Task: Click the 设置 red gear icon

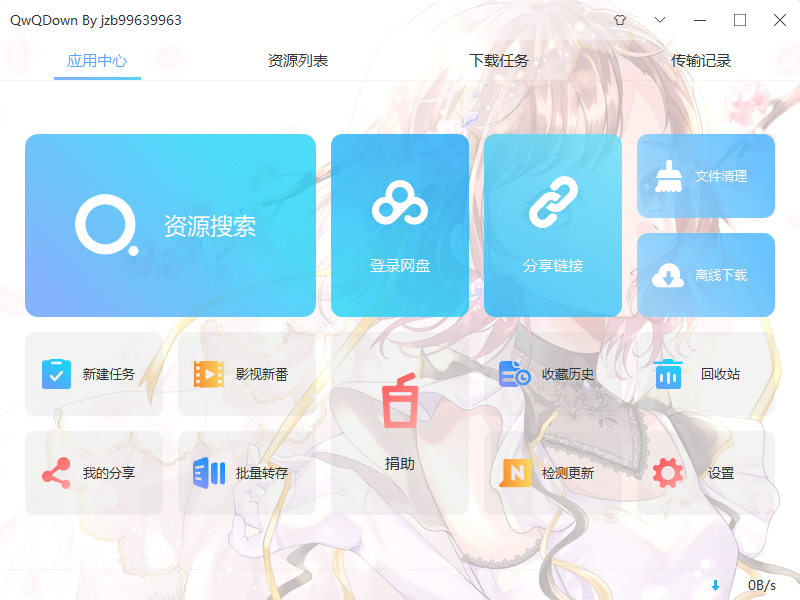Action: point(668,473)
